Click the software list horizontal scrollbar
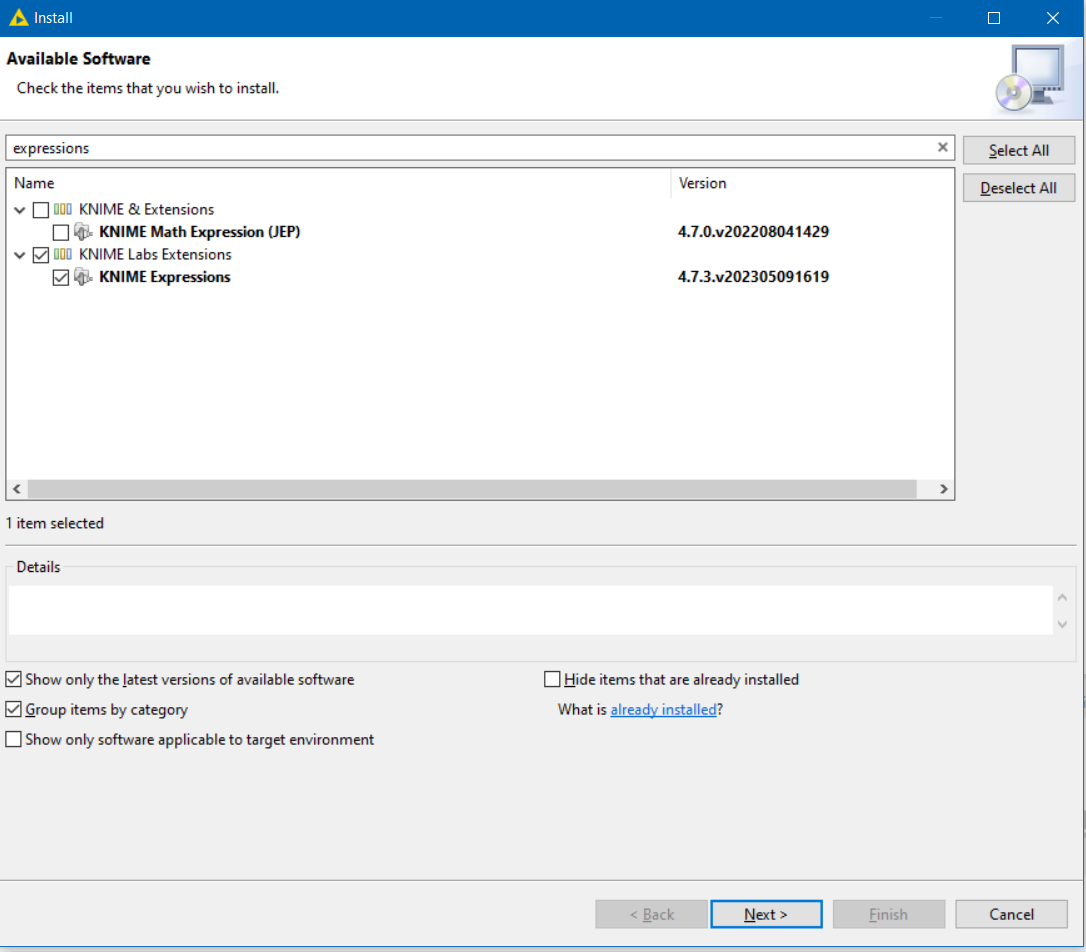Image resolution: width=1086 pixels, height=952 pixels. pos(472,489)
